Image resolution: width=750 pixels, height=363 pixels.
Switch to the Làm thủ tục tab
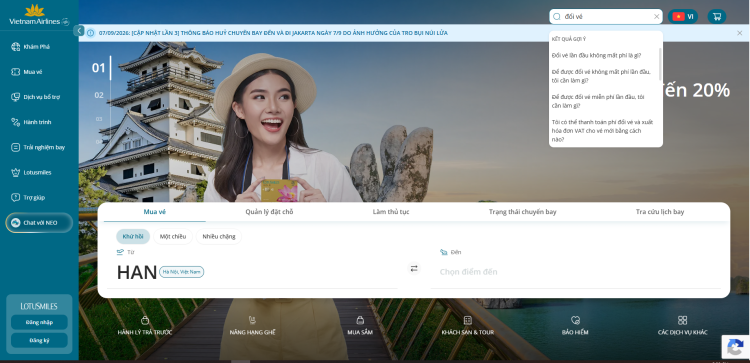[x=391, y=212]
